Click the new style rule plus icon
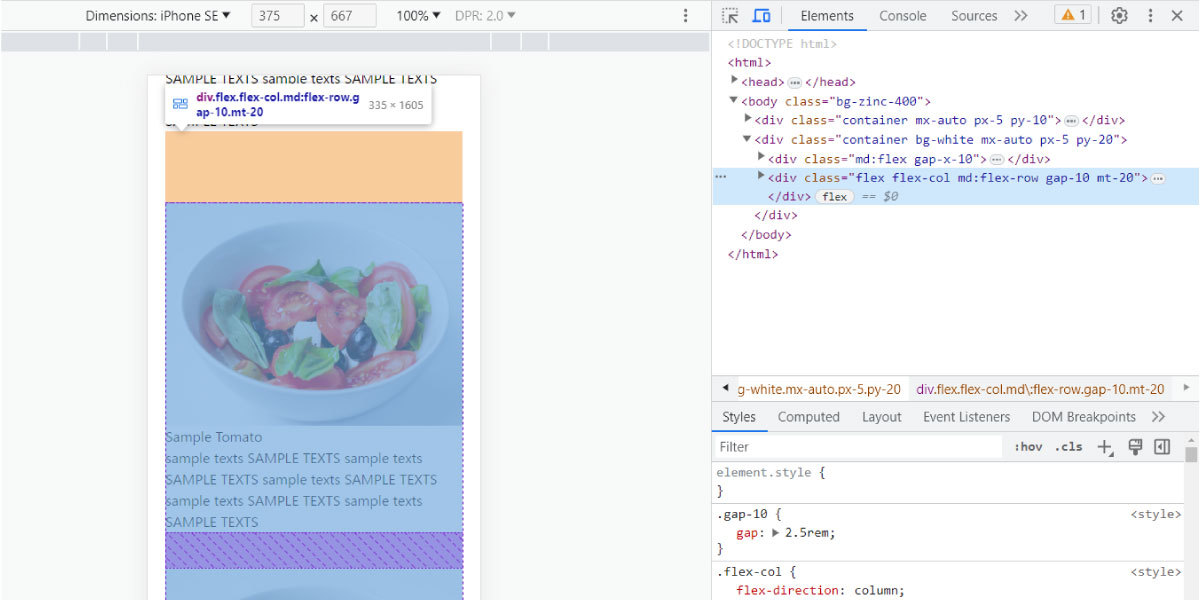 click(1105, 447)
